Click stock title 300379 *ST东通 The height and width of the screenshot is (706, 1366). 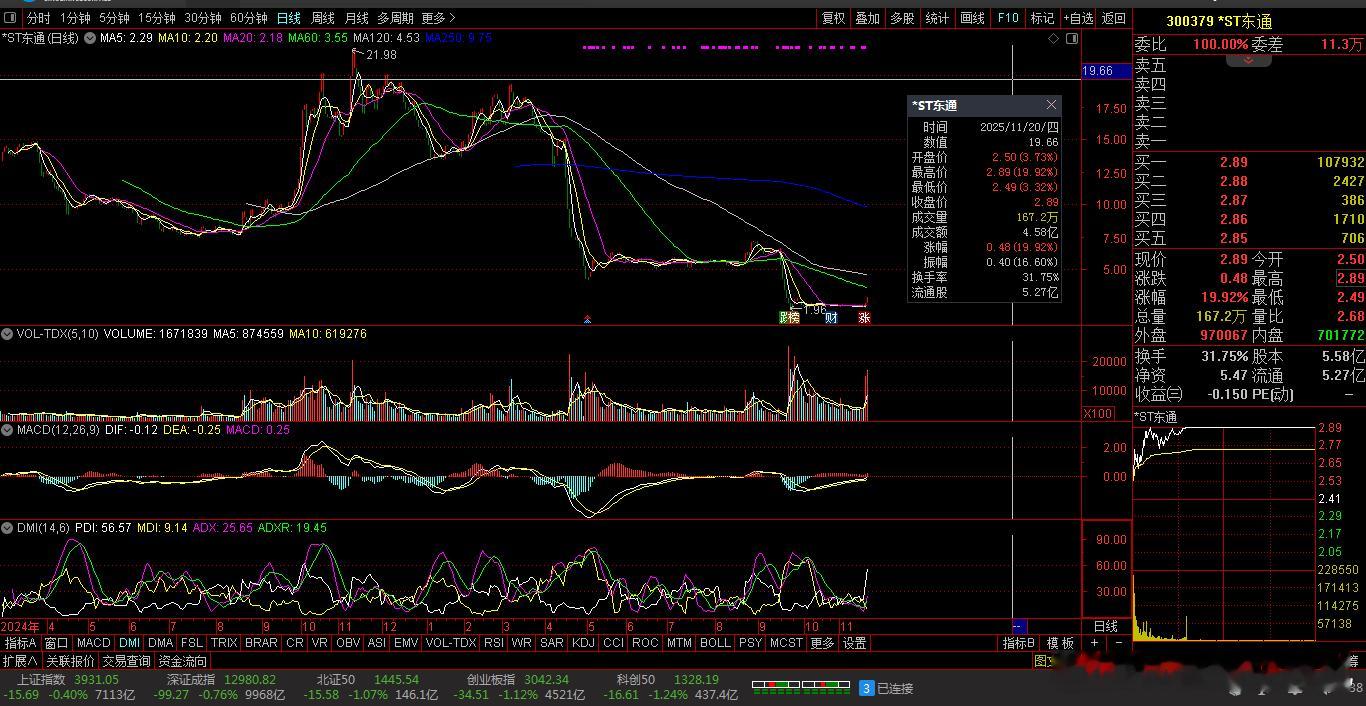1218,21
